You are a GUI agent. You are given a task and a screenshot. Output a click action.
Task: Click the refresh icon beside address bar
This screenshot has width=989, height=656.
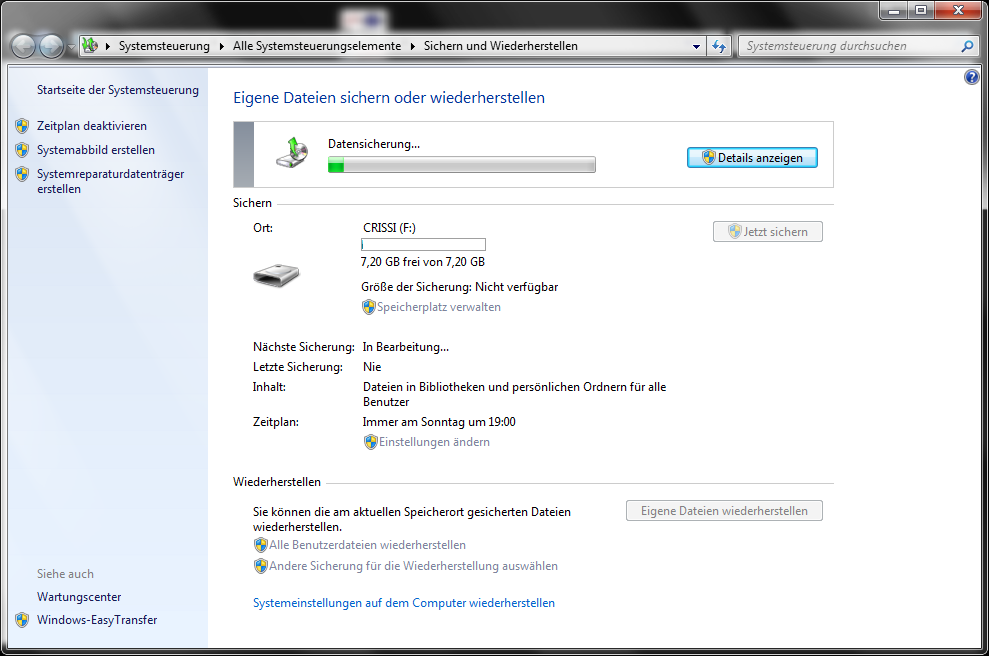click(718, 46)
